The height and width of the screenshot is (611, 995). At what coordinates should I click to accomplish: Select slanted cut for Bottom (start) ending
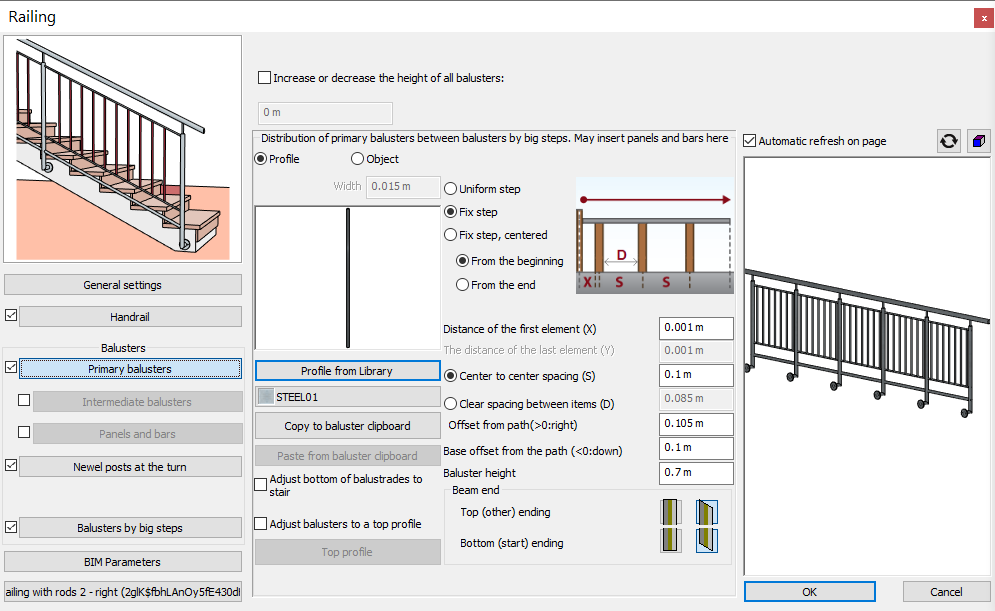click(x=707, y=541)
